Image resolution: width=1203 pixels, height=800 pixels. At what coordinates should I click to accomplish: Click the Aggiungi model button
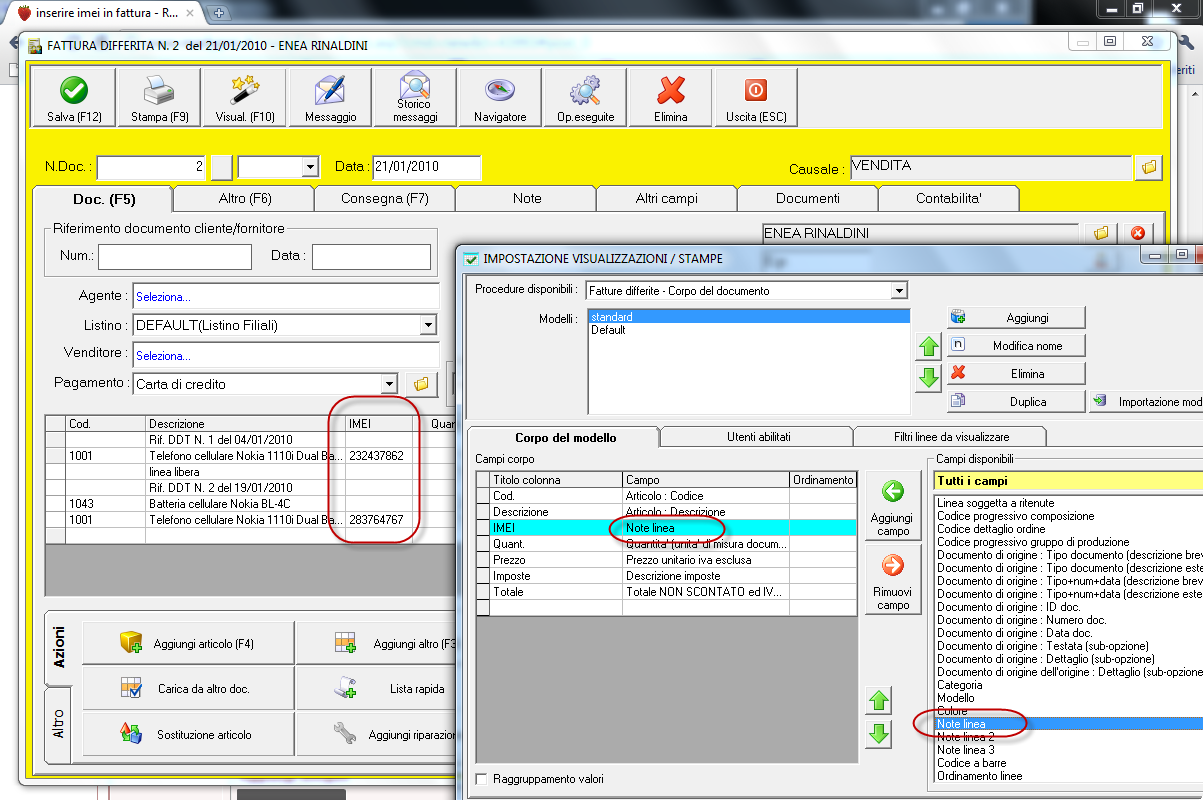pyautogui.click(x=1016, y=317)
